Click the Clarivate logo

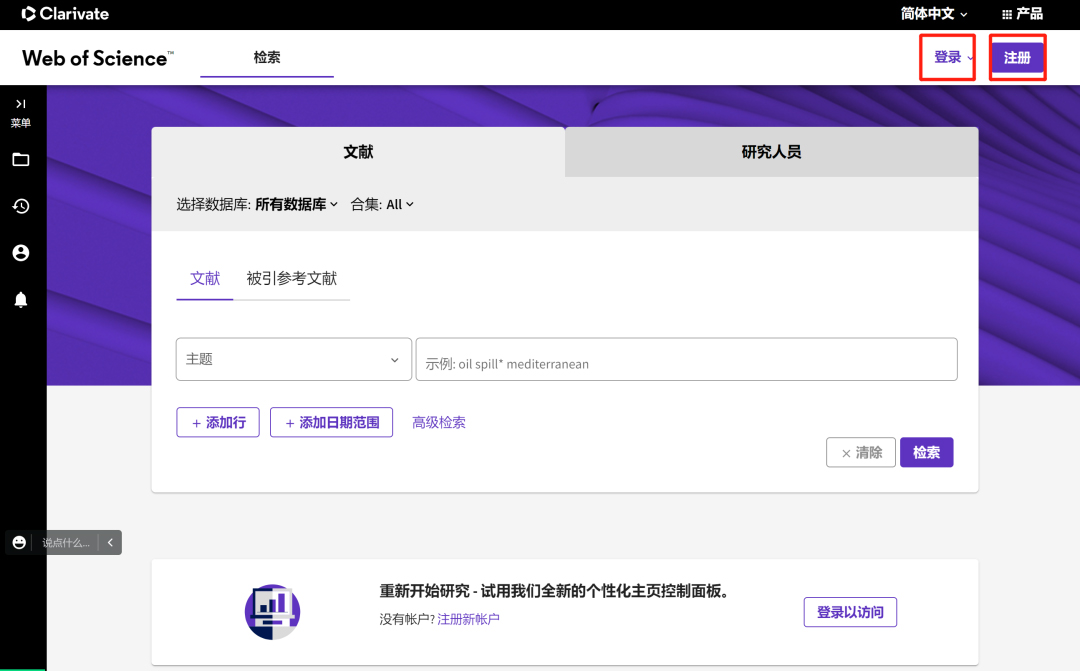coord(65,14)
